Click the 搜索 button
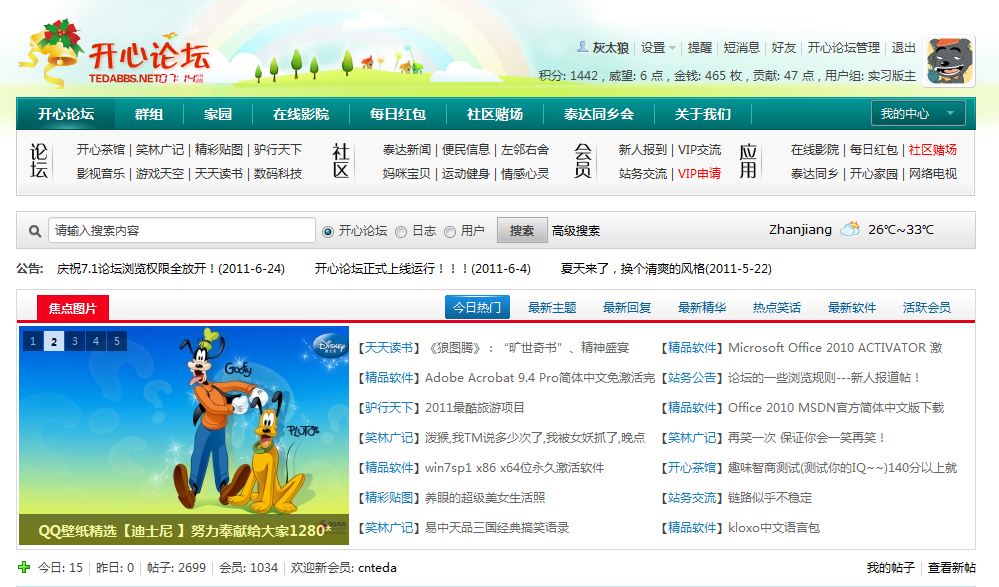The image size is (999, 587). pos(522,230)
